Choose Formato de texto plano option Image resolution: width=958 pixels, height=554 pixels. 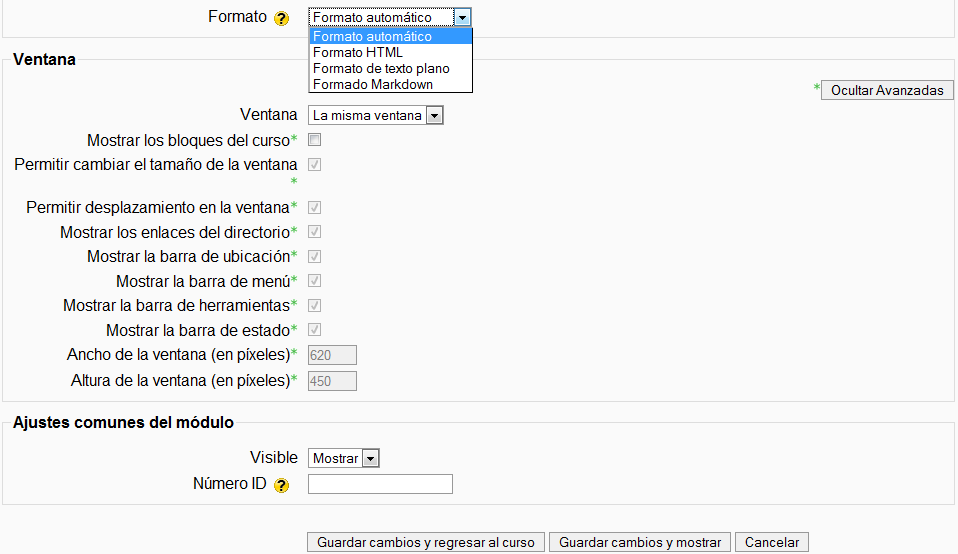[381, 69]
